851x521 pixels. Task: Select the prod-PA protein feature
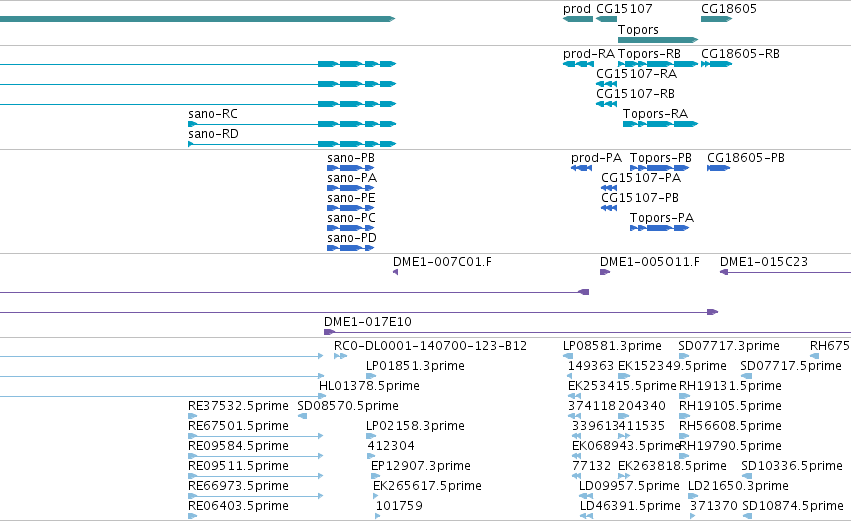(581, 168)
